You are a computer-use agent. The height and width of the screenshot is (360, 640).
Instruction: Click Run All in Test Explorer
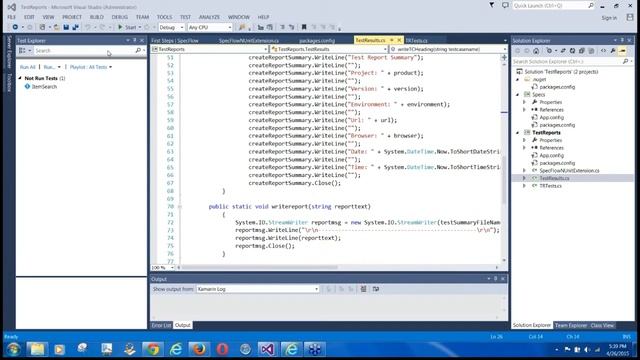[x=28, y=67]
